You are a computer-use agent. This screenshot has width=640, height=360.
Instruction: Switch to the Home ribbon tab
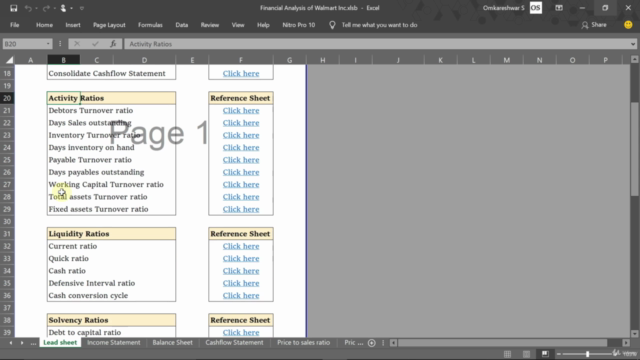pyautogui.click(x=44, y=25)
